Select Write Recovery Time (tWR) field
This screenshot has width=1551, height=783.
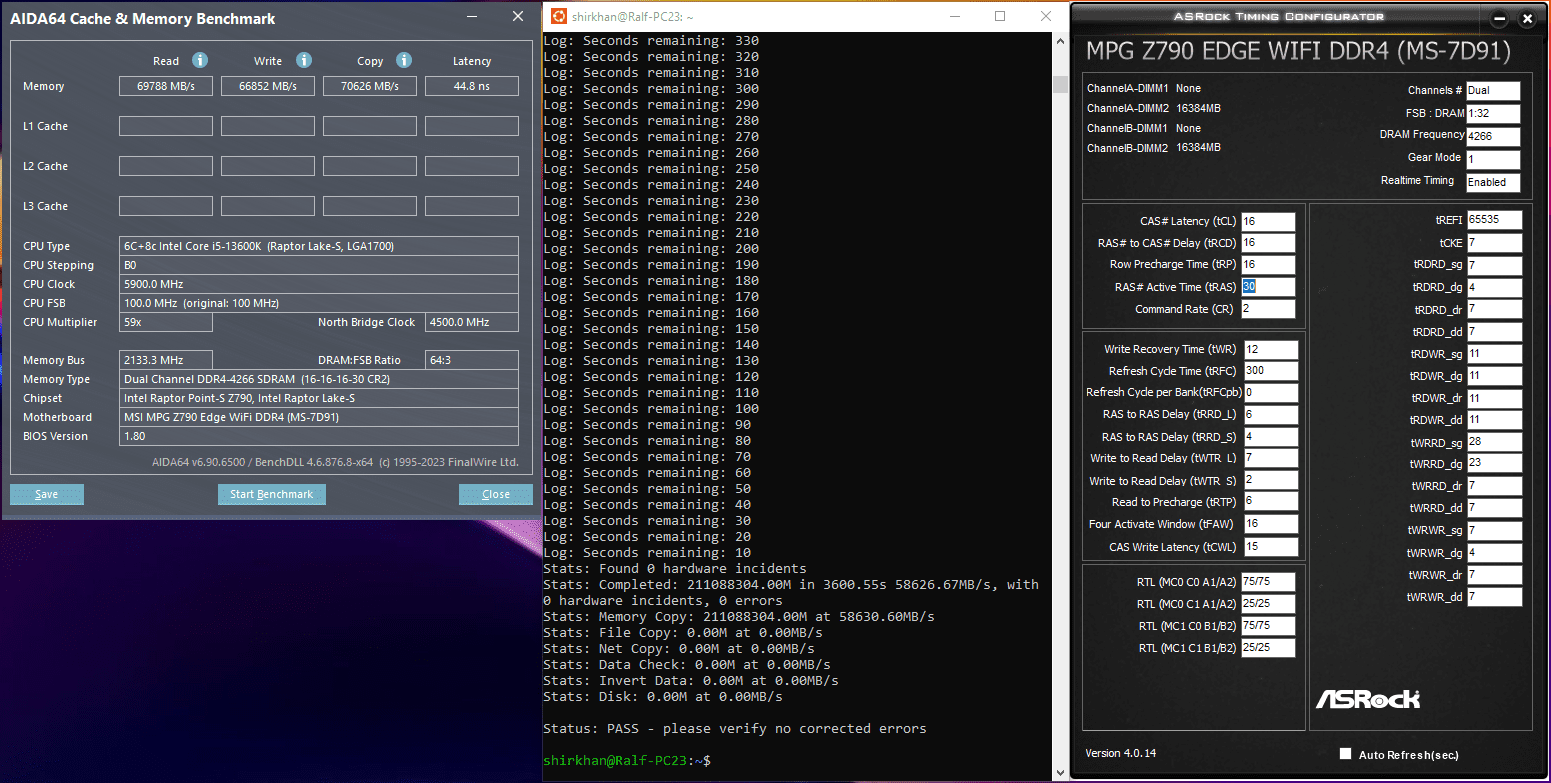pos(1271,349)
